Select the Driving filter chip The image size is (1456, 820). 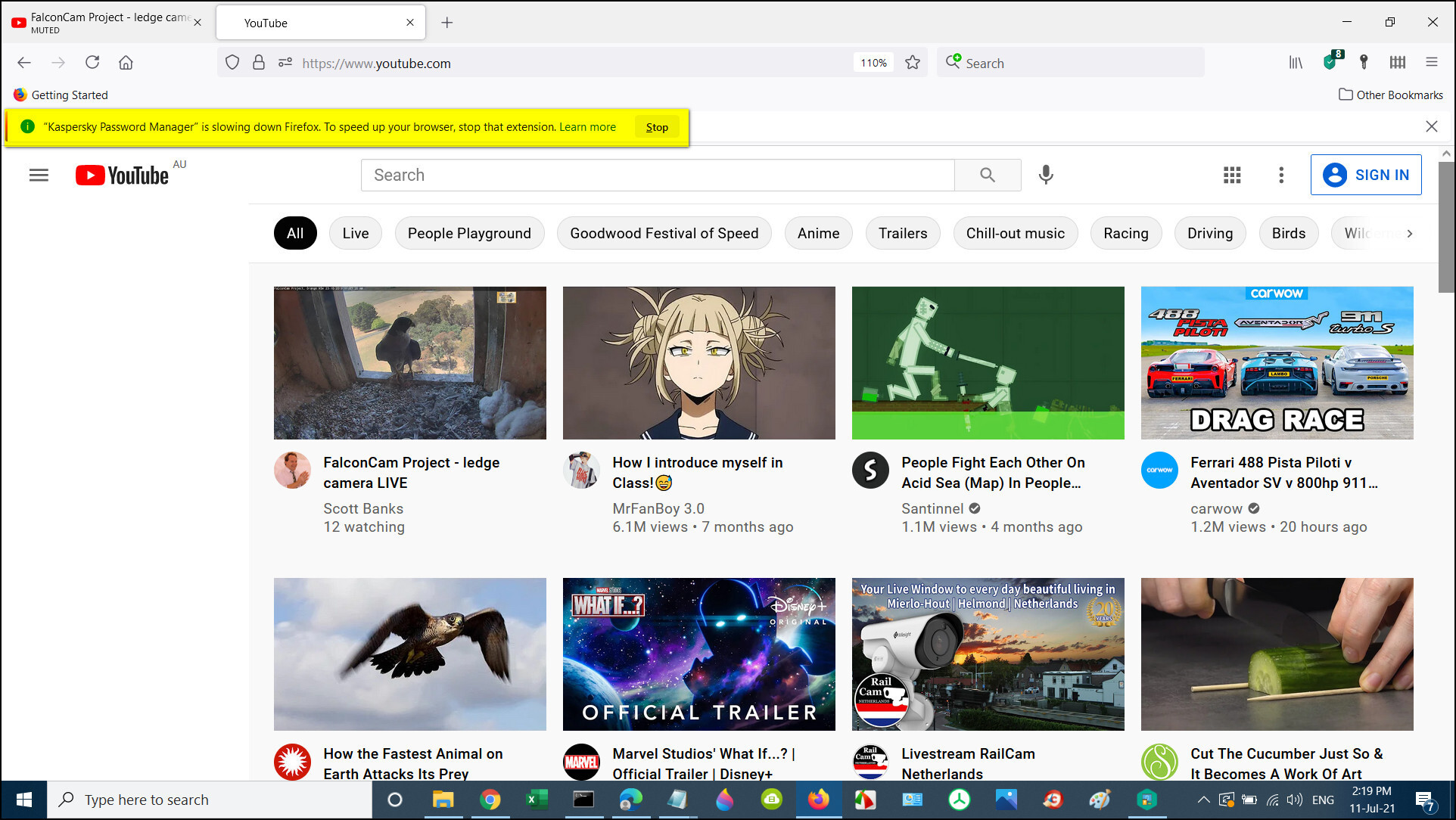coord(1209,234)
